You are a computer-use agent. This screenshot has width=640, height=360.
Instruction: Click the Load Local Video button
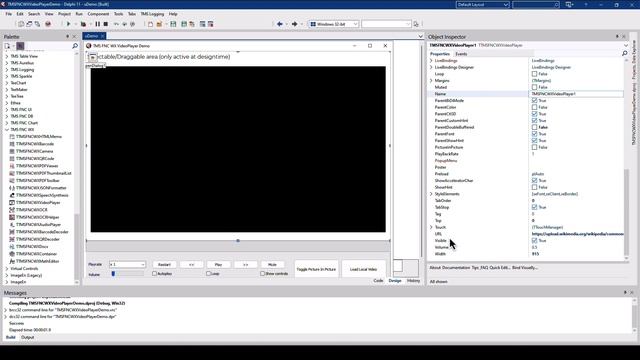pyautogui.click(x=363, y=269)
